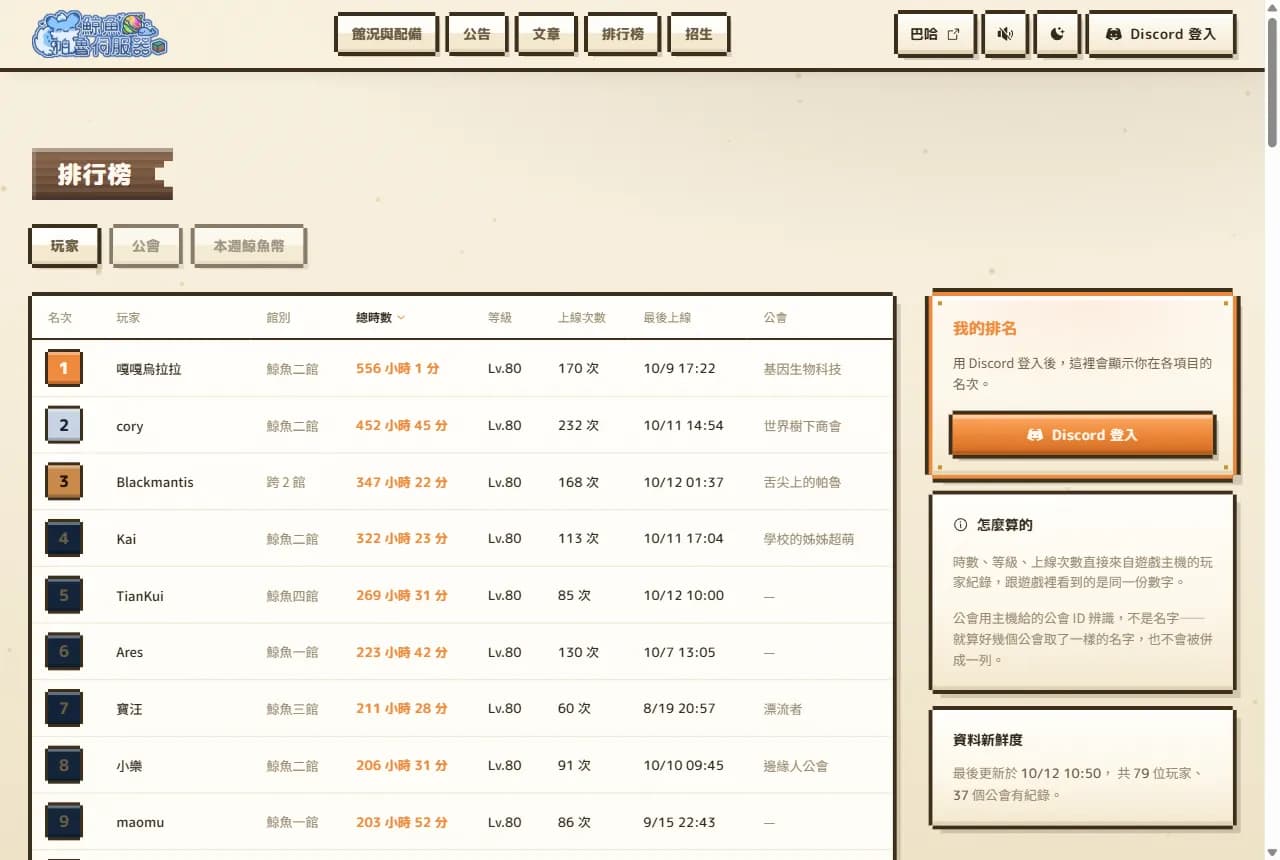Click guild name 舌尖上的帕魯

[802, 482]
